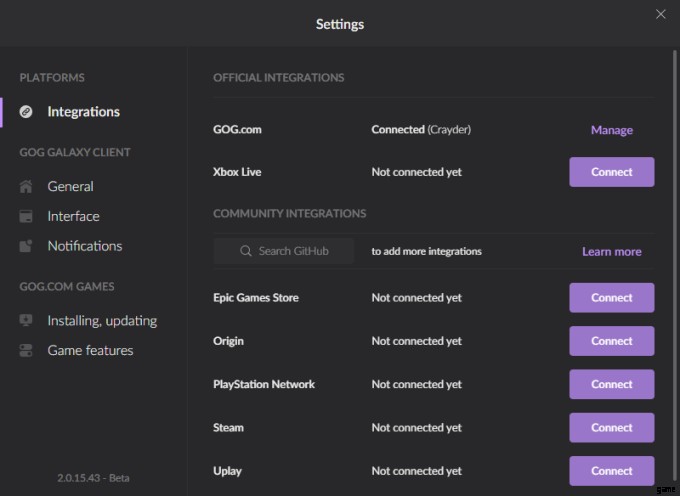Focus the Search GitHub input field
The height and width of the screenshot is (496, 680).
tap(292, 251)
